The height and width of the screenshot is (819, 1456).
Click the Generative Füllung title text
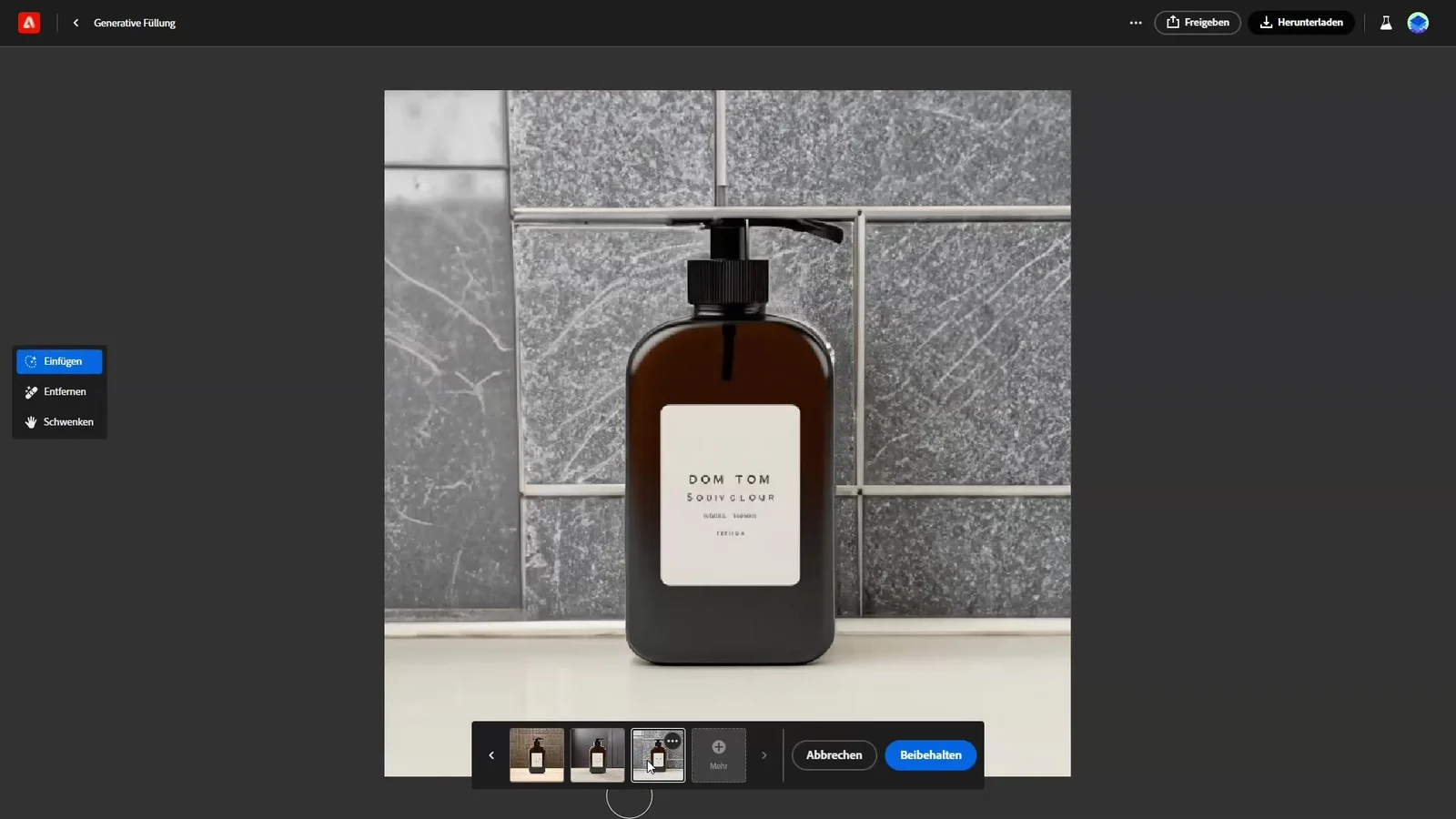click(x=135, y=23)
